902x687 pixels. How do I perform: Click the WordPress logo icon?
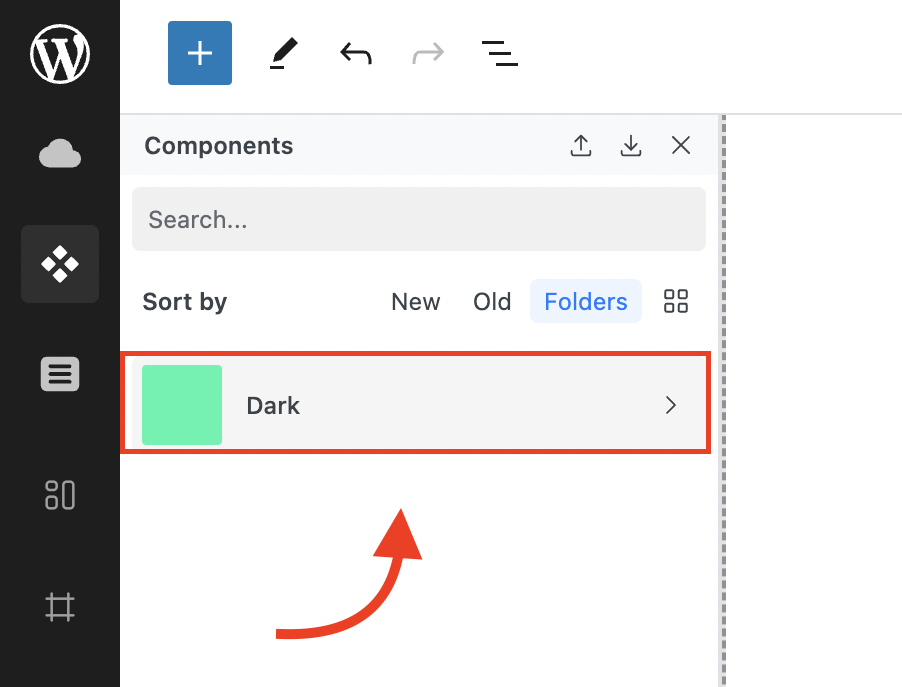60,54
